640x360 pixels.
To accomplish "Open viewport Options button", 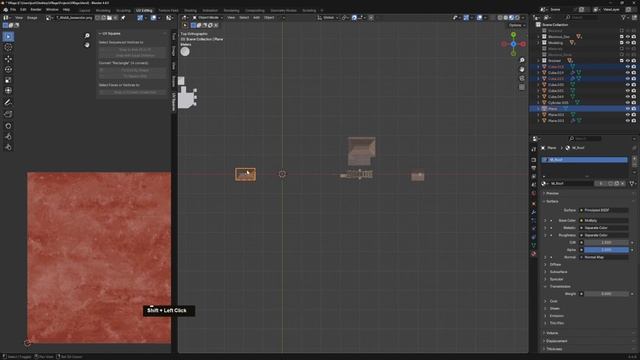I will (x=517, y=25).
